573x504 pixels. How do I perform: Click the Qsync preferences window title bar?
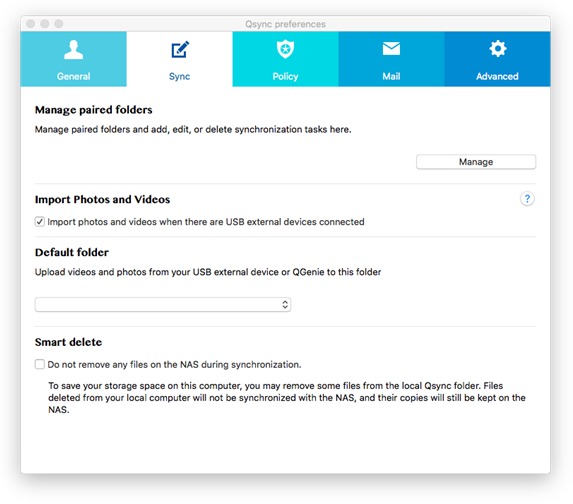click(x=285, y=24)
